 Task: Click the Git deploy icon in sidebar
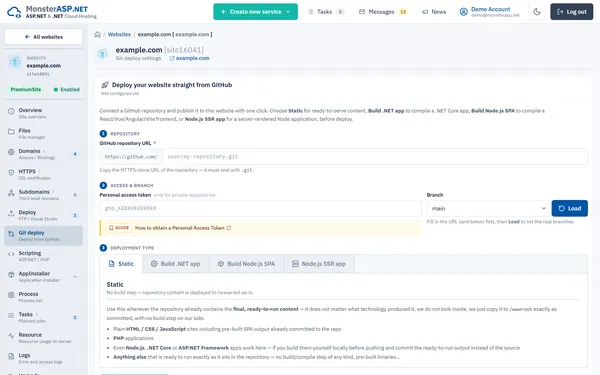pyautogui.click(x=11, y=234)
